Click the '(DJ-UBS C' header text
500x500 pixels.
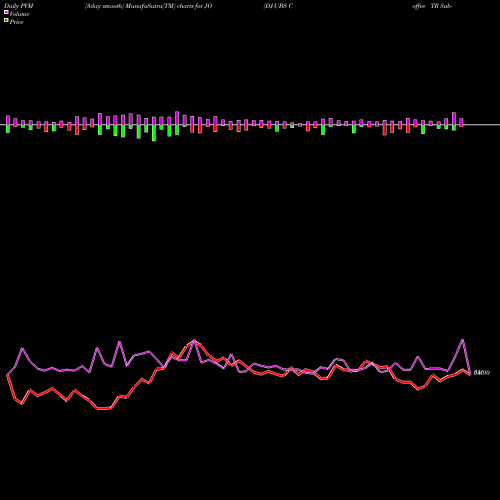(x=278, y=6)
